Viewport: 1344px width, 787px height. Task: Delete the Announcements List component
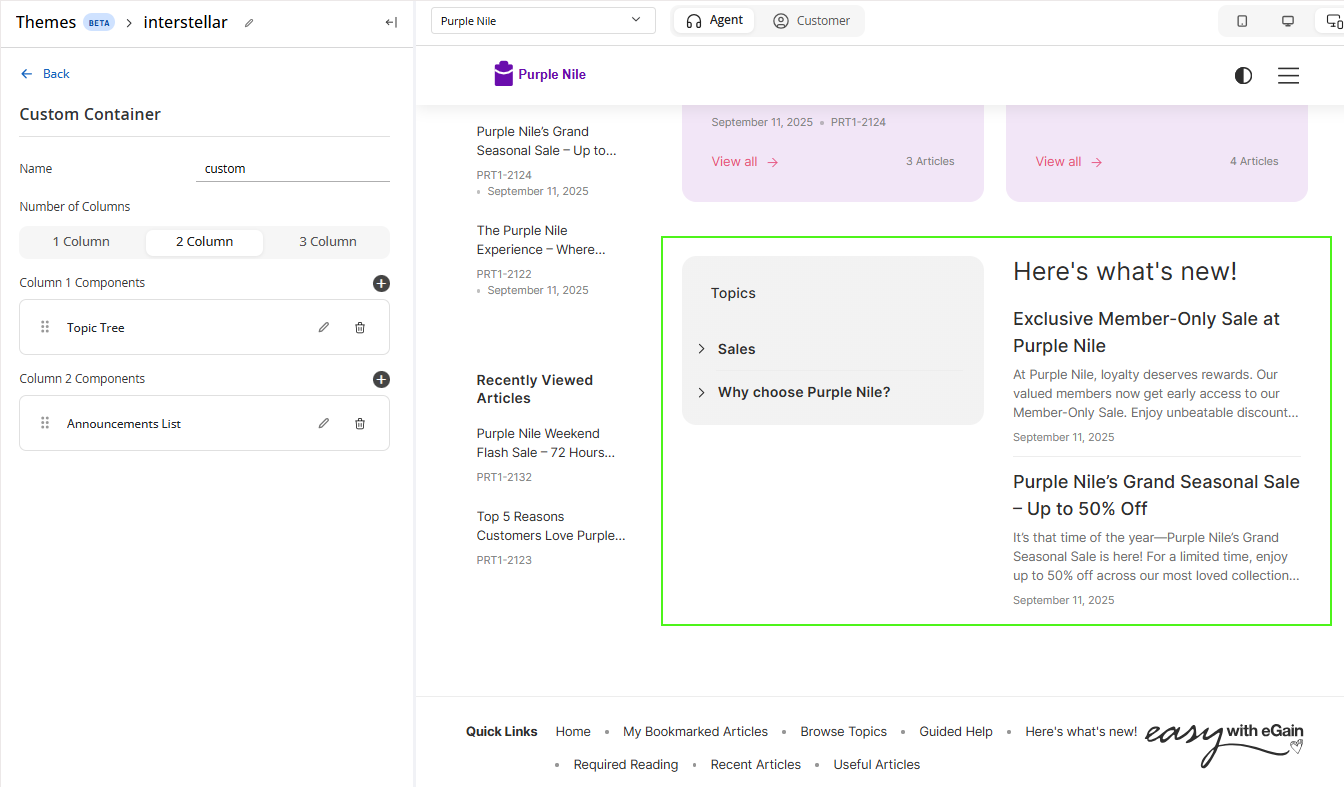pos(360,424)
